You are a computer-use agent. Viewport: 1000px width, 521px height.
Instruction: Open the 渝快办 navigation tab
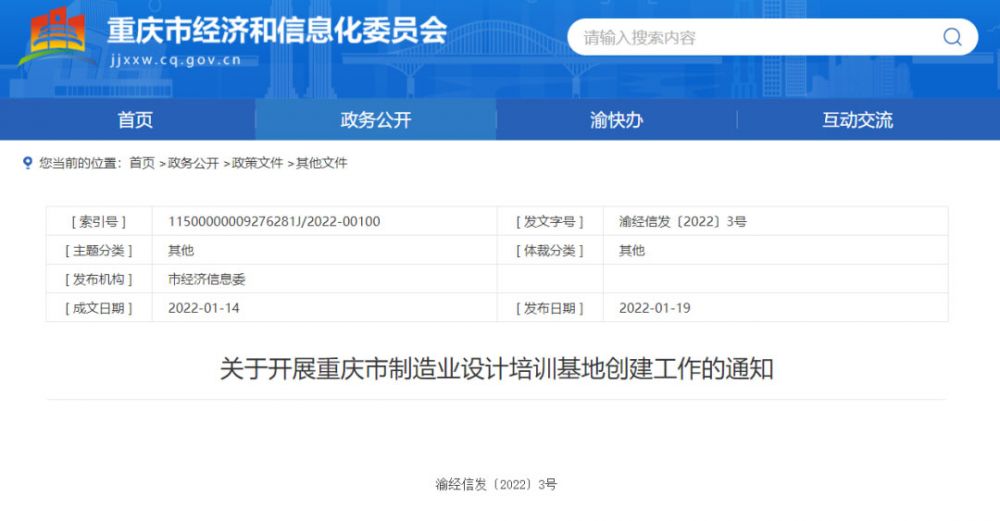click(x=616, y=120)
